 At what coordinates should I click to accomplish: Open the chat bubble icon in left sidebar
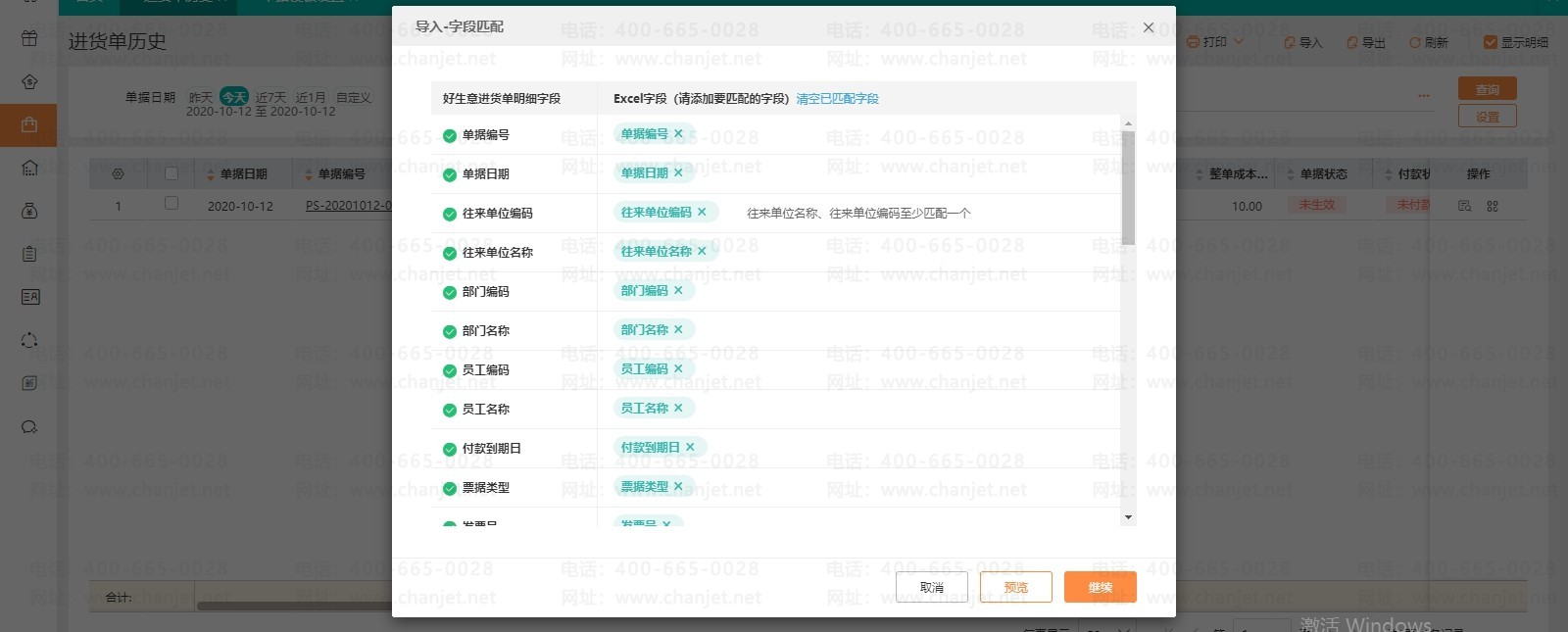click(29, 426)
